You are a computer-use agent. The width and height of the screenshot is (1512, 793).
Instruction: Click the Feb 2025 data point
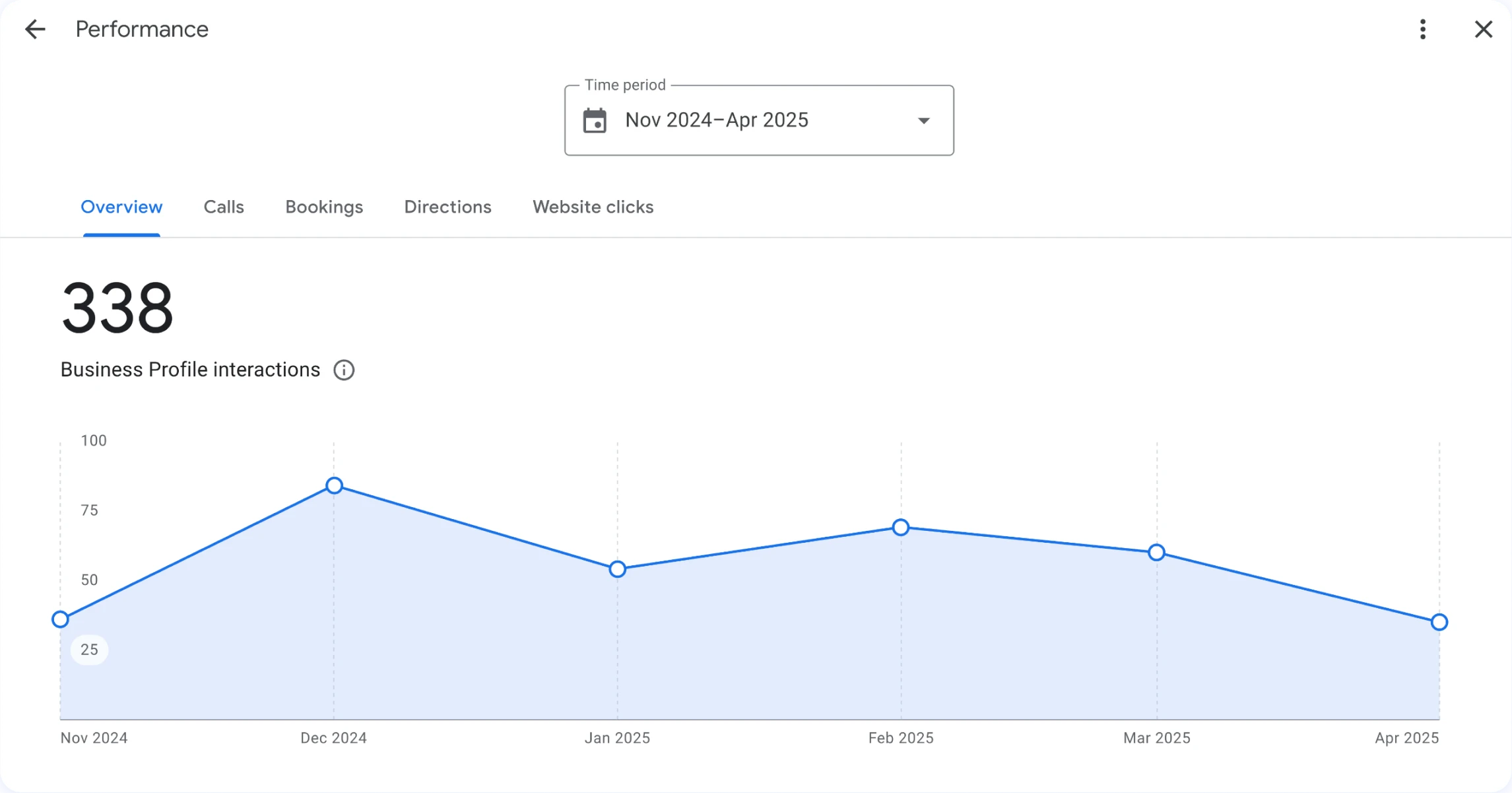pos(901,528)
